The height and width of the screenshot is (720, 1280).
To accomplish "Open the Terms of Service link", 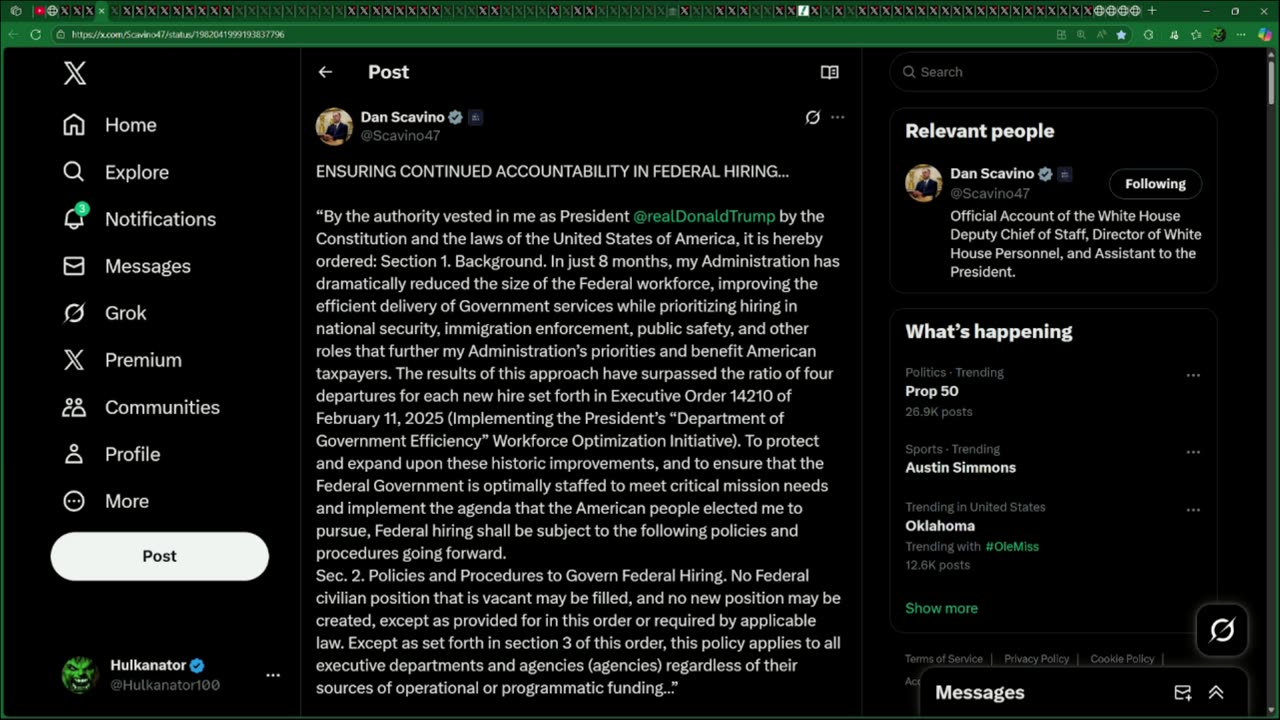I will [x=944, y=659].
